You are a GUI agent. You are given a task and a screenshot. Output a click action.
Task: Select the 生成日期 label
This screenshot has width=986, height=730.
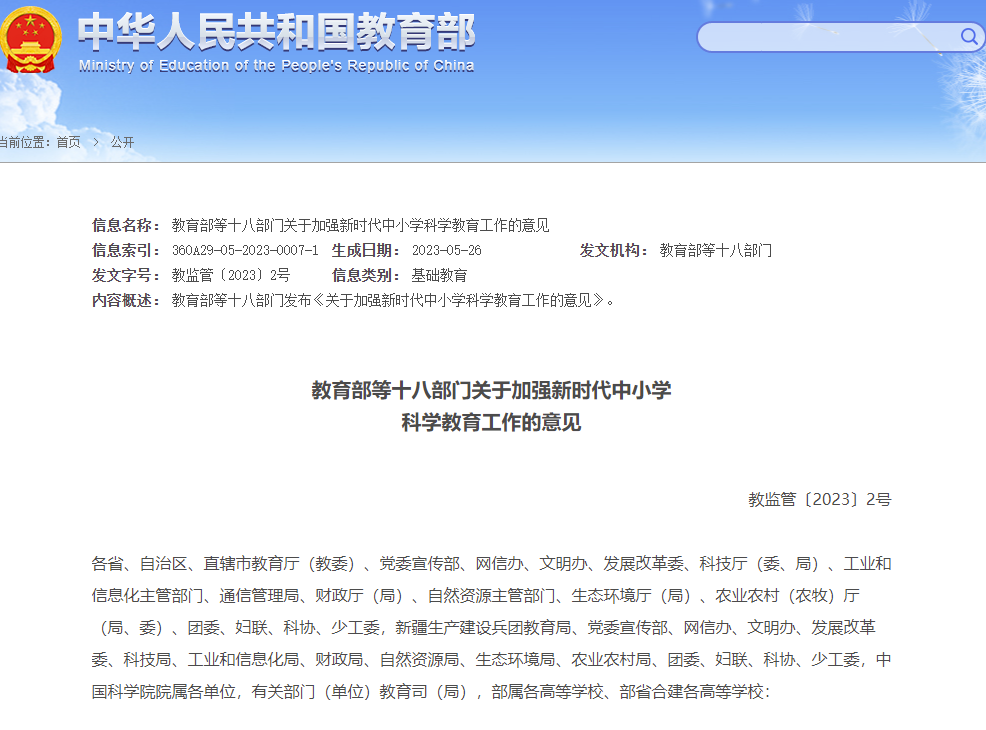pyautogui.click(x=366, y=250)
